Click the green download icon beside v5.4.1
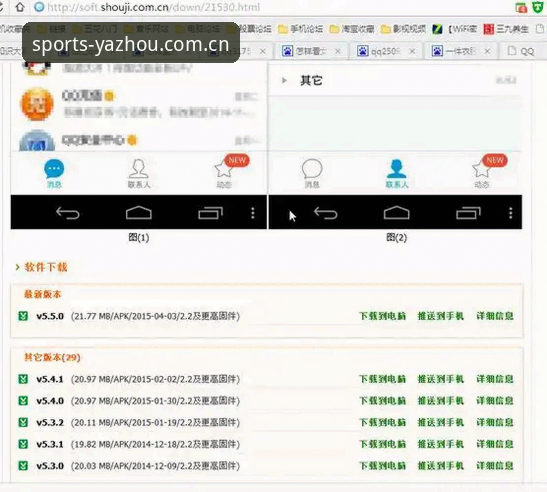The width and height of the screenshot is (547, 492). click(x=23, y=379)
